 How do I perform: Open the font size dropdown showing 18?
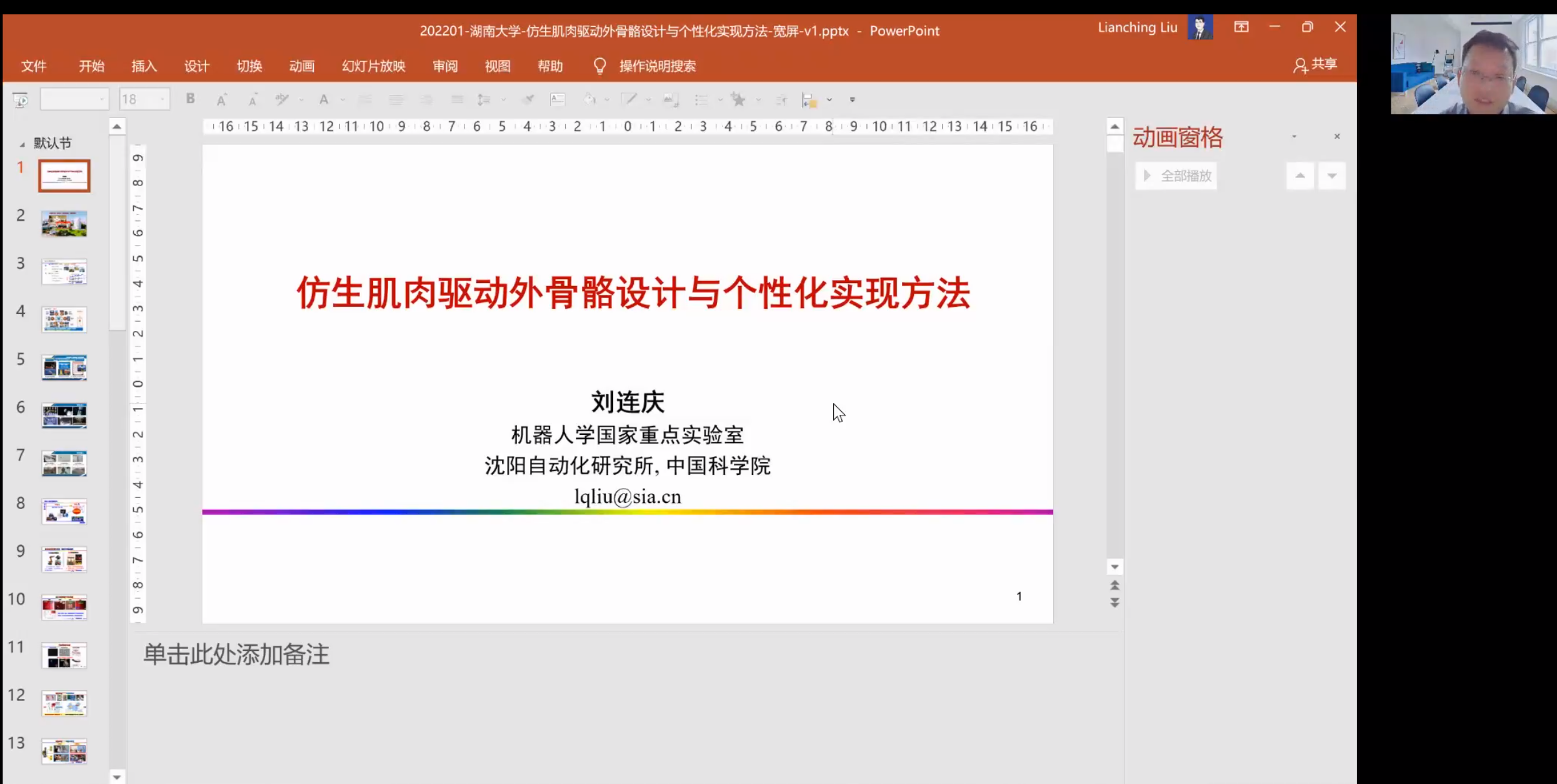[x=163, y=99]
